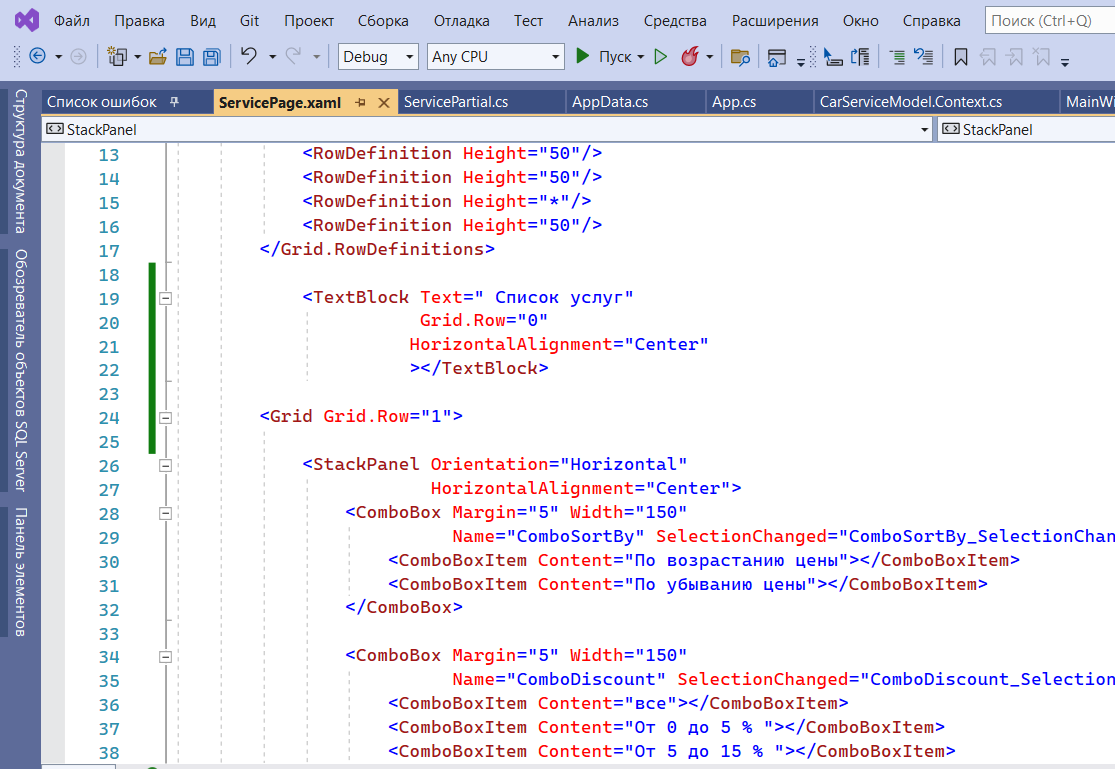The image size is (1115, 769).
Task: Open the Debug configuration dropdown
Action: click(378, 56)
